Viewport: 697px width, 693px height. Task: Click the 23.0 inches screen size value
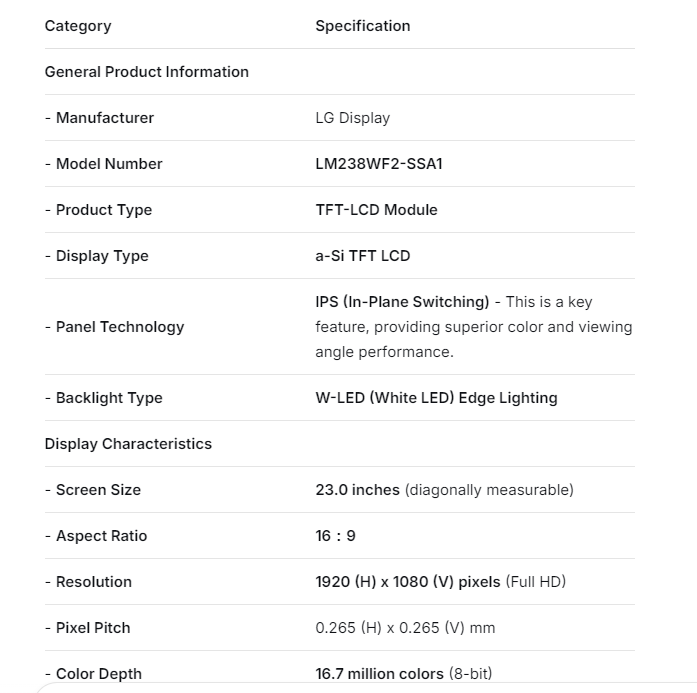pyautogui.click(x=357, y=490)
